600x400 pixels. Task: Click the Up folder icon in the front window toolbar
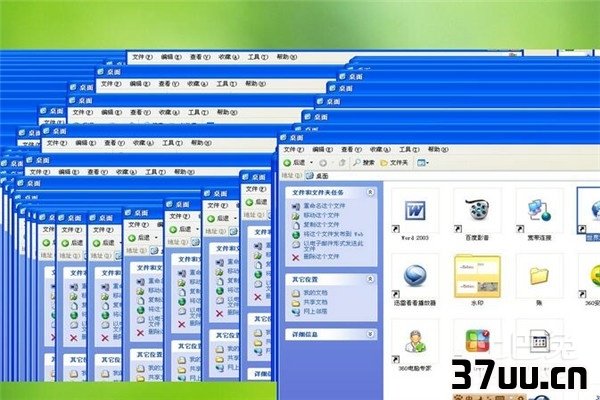pyautogui.click(x=342, y=163)
